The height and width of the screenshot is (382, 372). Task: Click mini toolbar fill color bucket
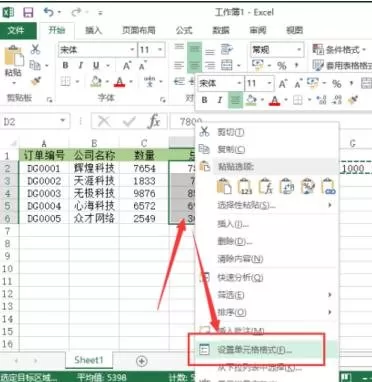pos(251,100)
